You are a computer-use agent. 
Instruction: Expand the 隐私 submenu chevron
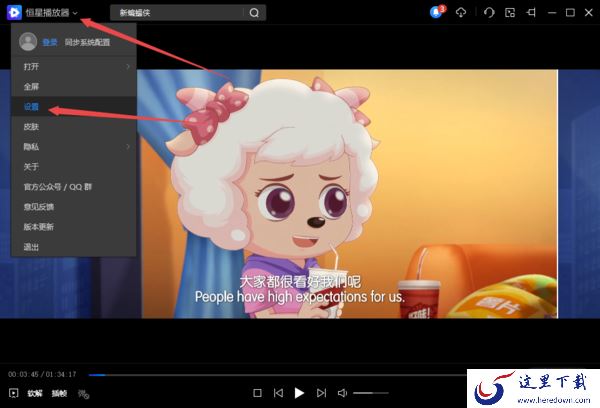(x=128, y=147)
